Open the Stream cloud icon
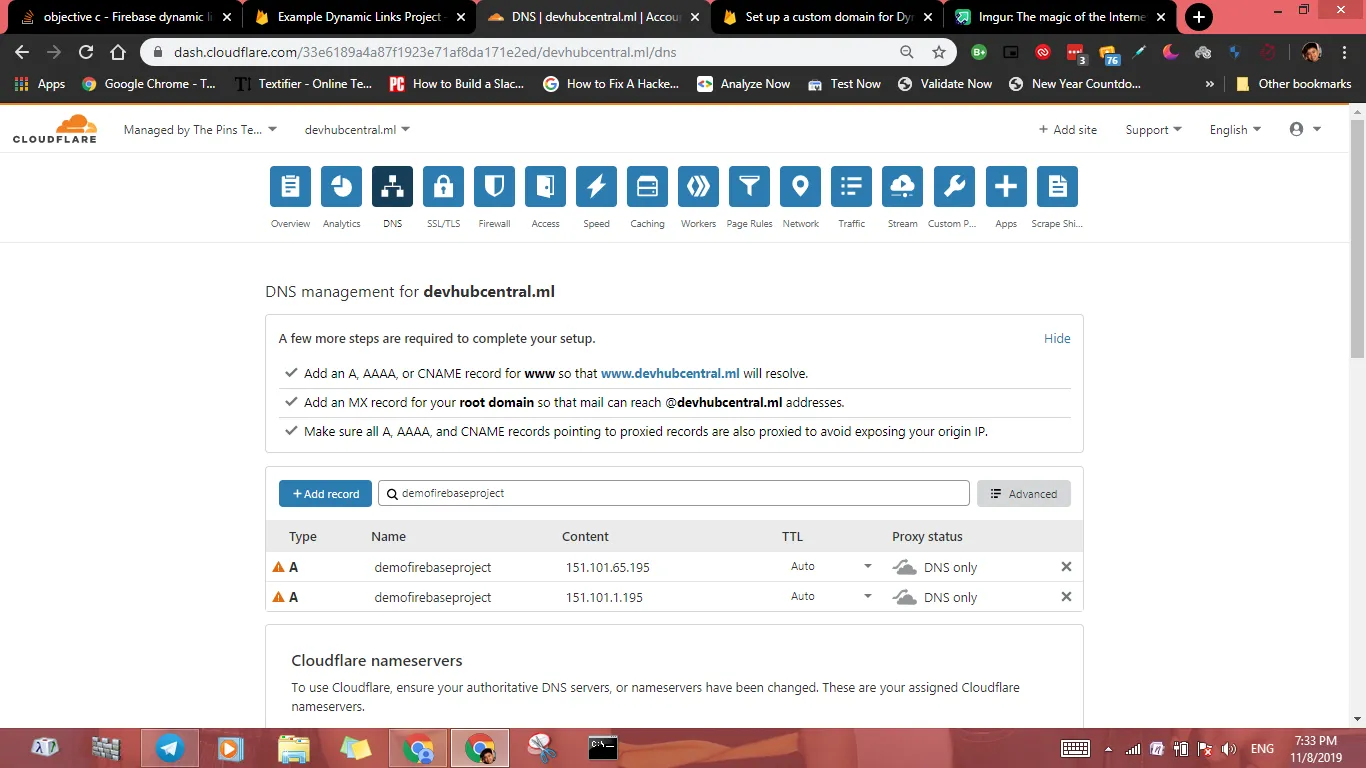The height and width of the screenshot is (768, 1366). [x=902, y=187]
